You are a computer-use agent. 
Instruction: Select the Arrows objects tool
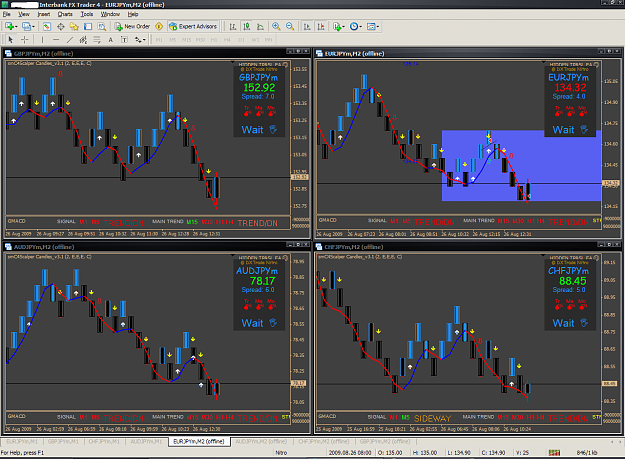(138, 39)
